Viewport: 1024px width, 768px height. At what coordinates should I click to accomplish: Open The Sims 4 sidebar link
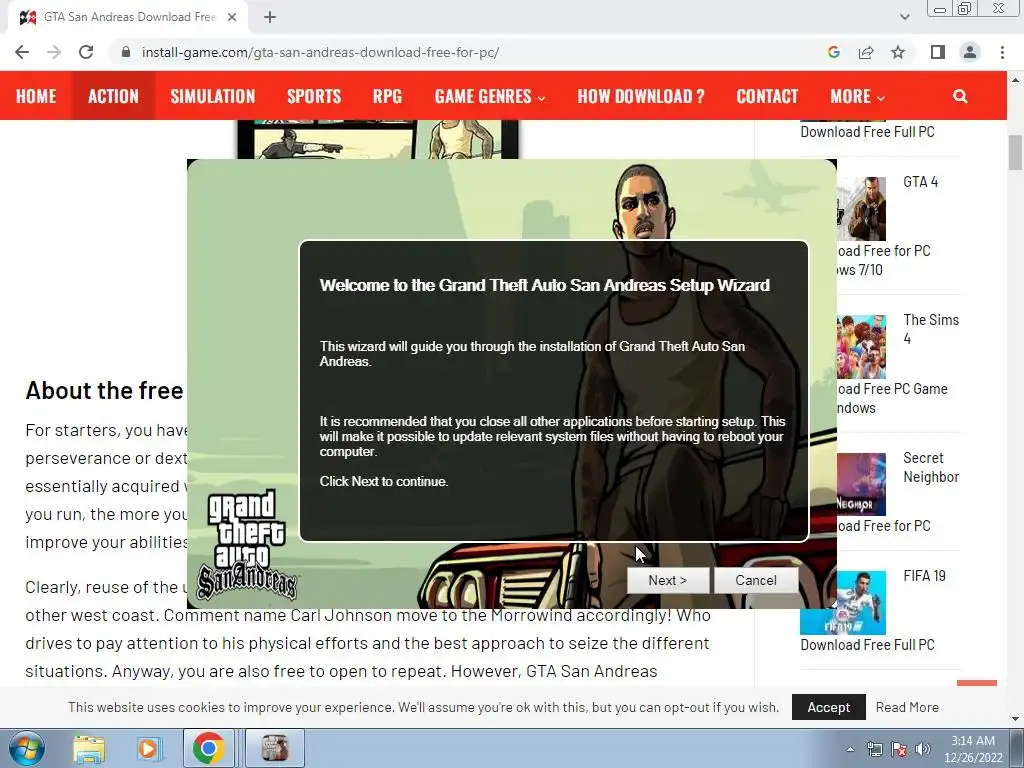coord(931,329)
